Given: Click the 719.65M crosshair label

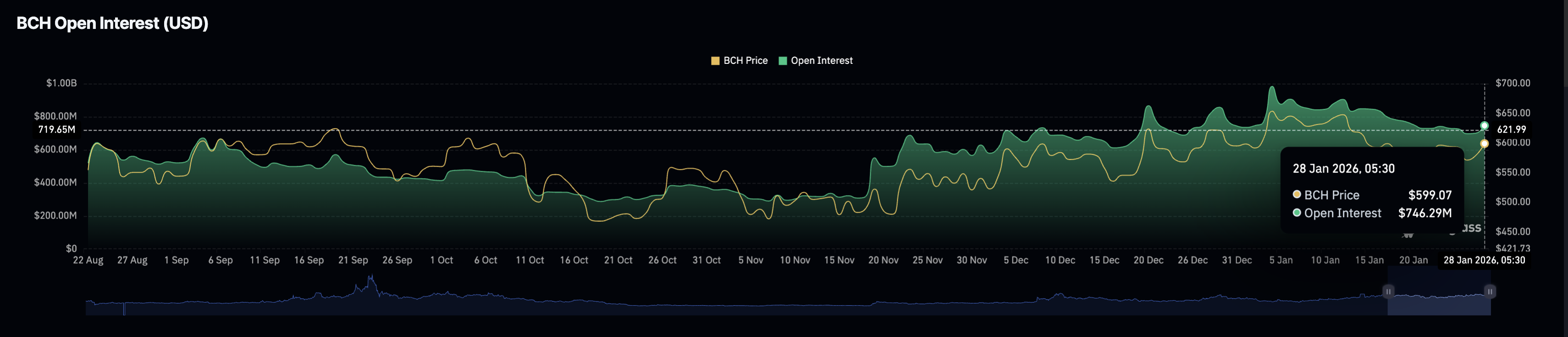Looking at the screenshot, I should [x=56, y=130].
